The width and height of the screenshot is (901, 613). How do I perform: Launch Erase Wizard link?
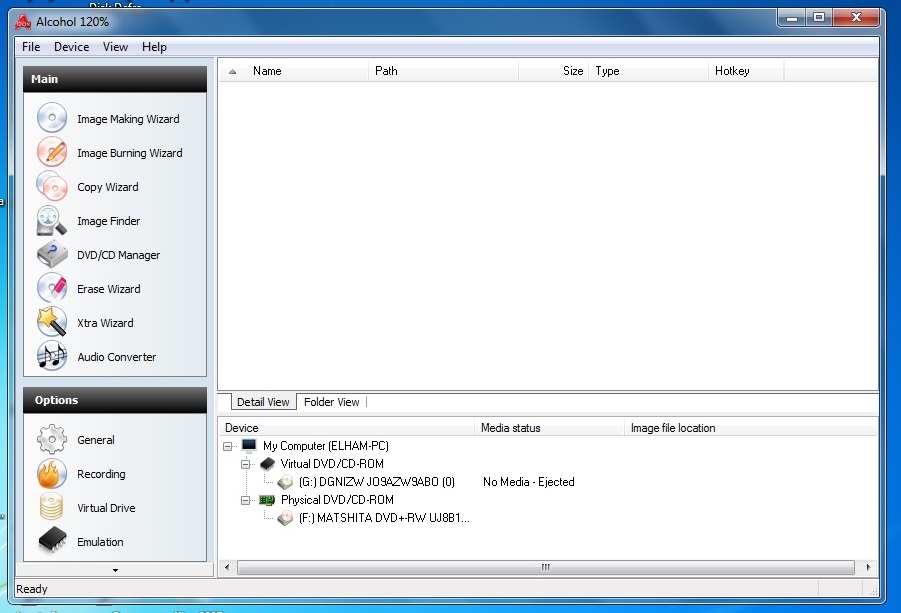(109, 288)
